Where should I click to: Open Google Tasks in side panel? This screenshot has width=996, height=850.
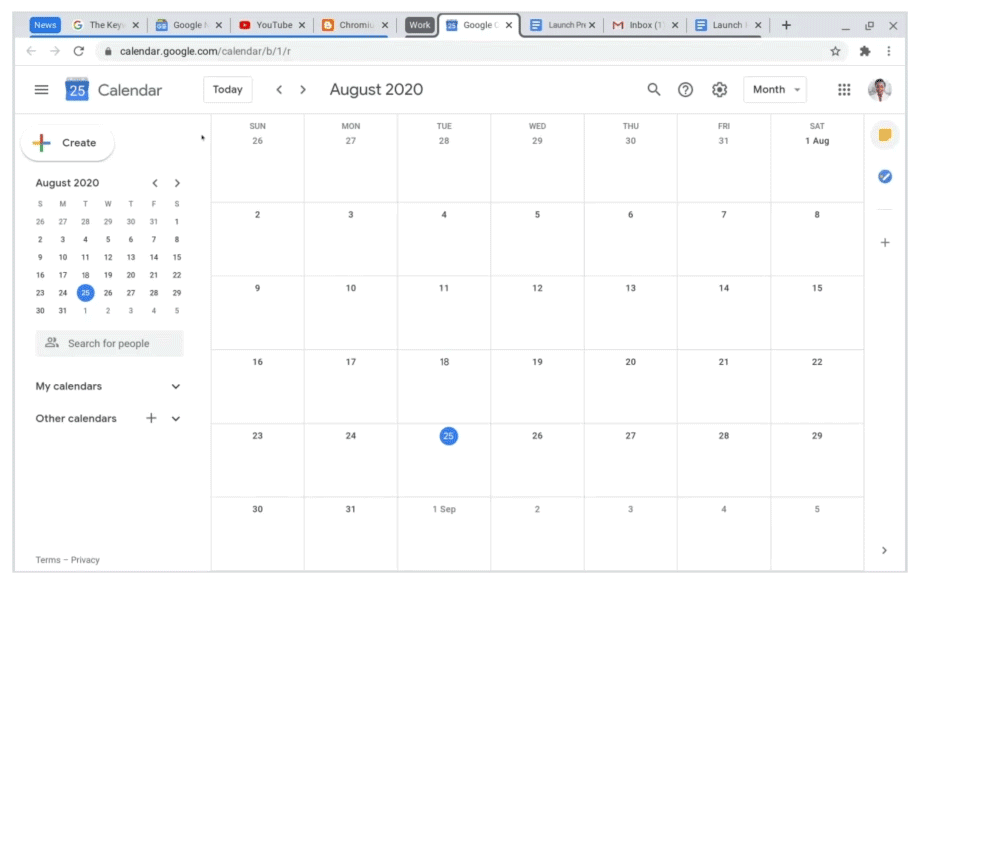tap(885, 177)
